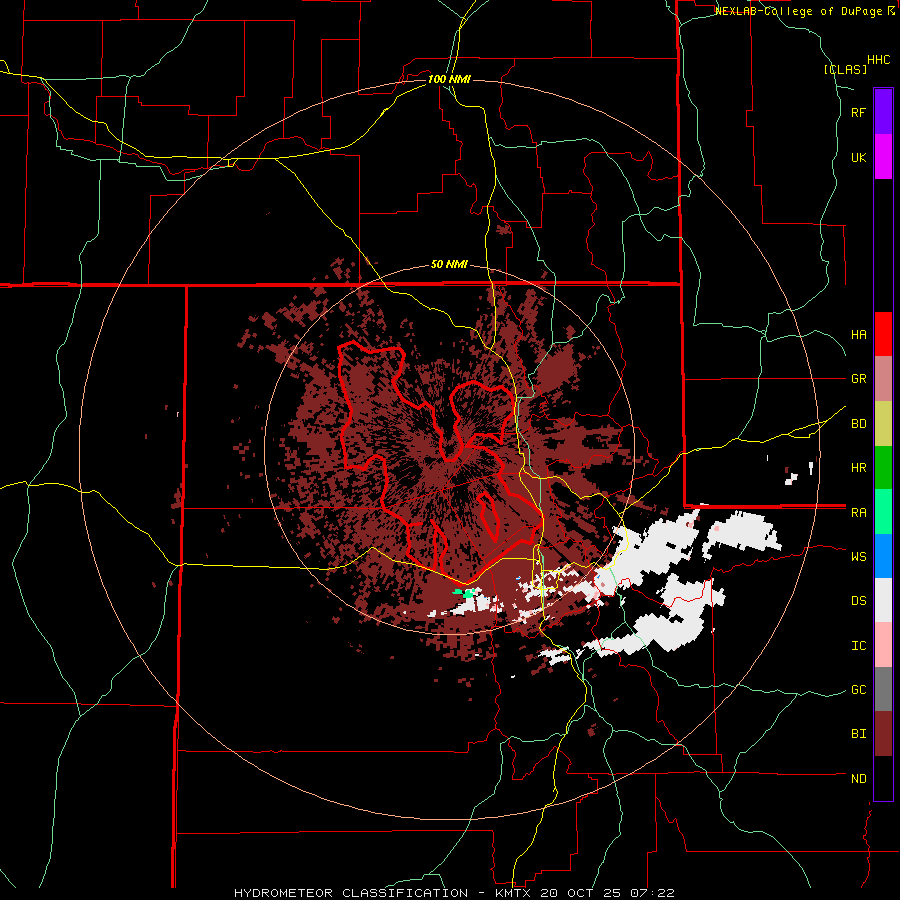Click the '50 NMI' range ring label

449,265
